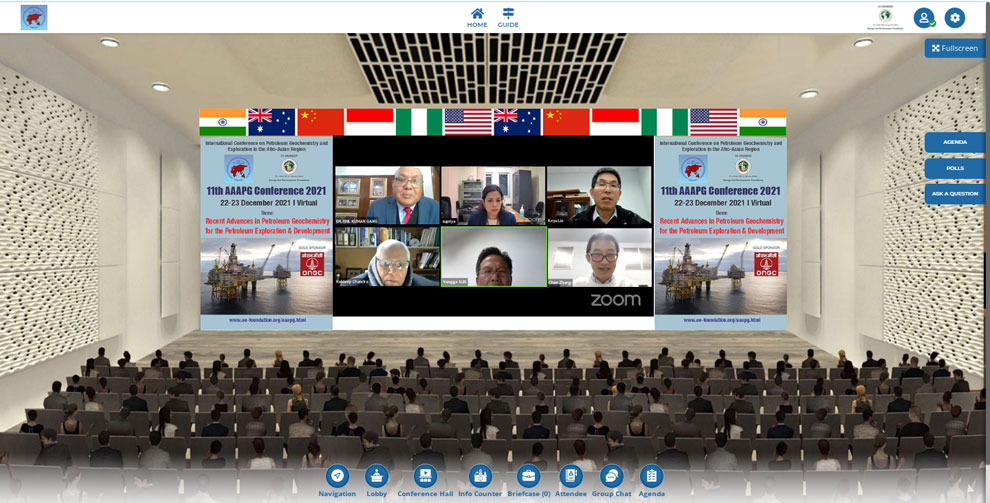
Task: Open Agenda from bottom bar
Action: 651,481
